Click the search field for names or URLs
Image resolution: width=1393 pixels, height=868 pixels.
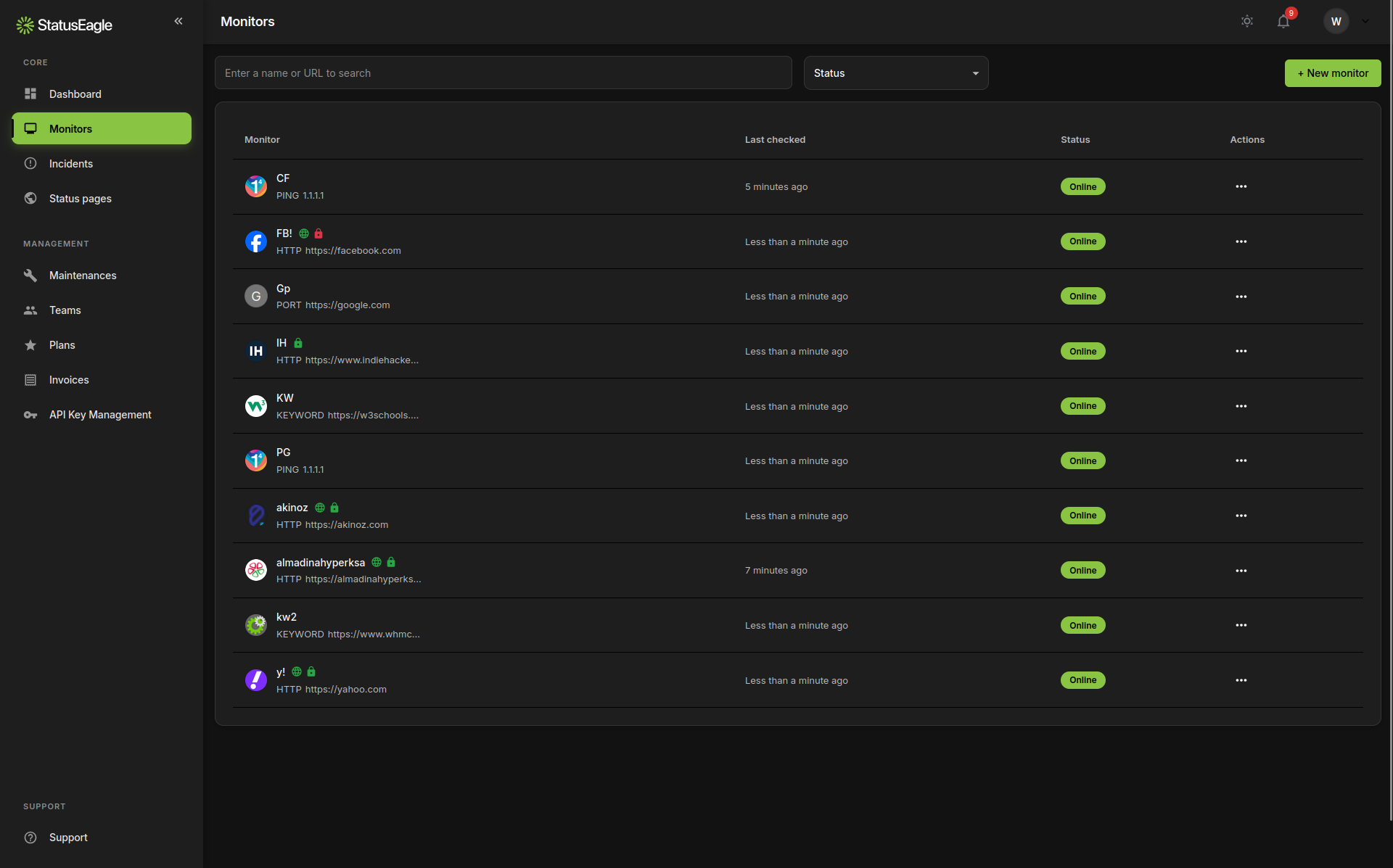(x=504, y=73)
